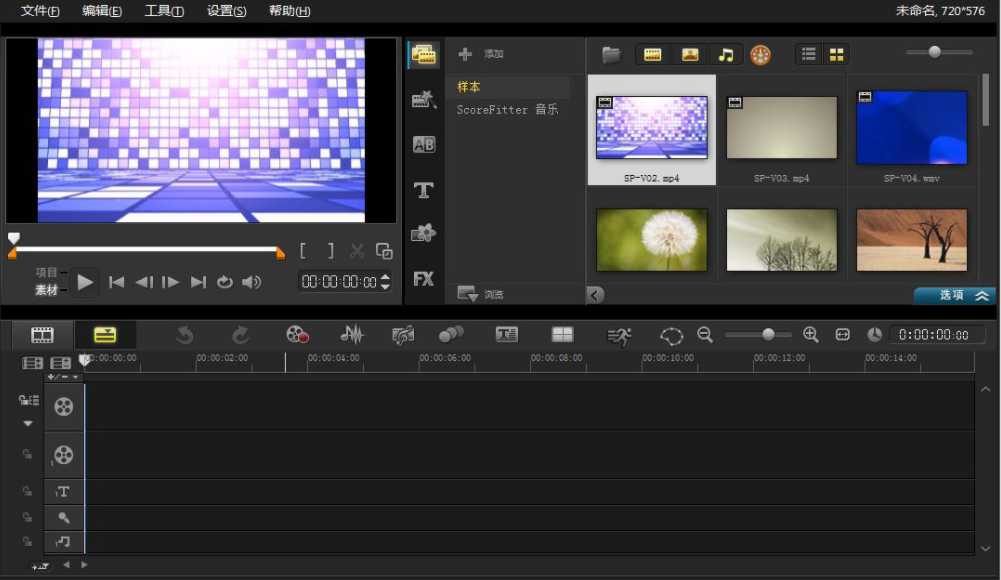
Task: Open the 文件(F) menu
Action: click(x=40, y=11)
